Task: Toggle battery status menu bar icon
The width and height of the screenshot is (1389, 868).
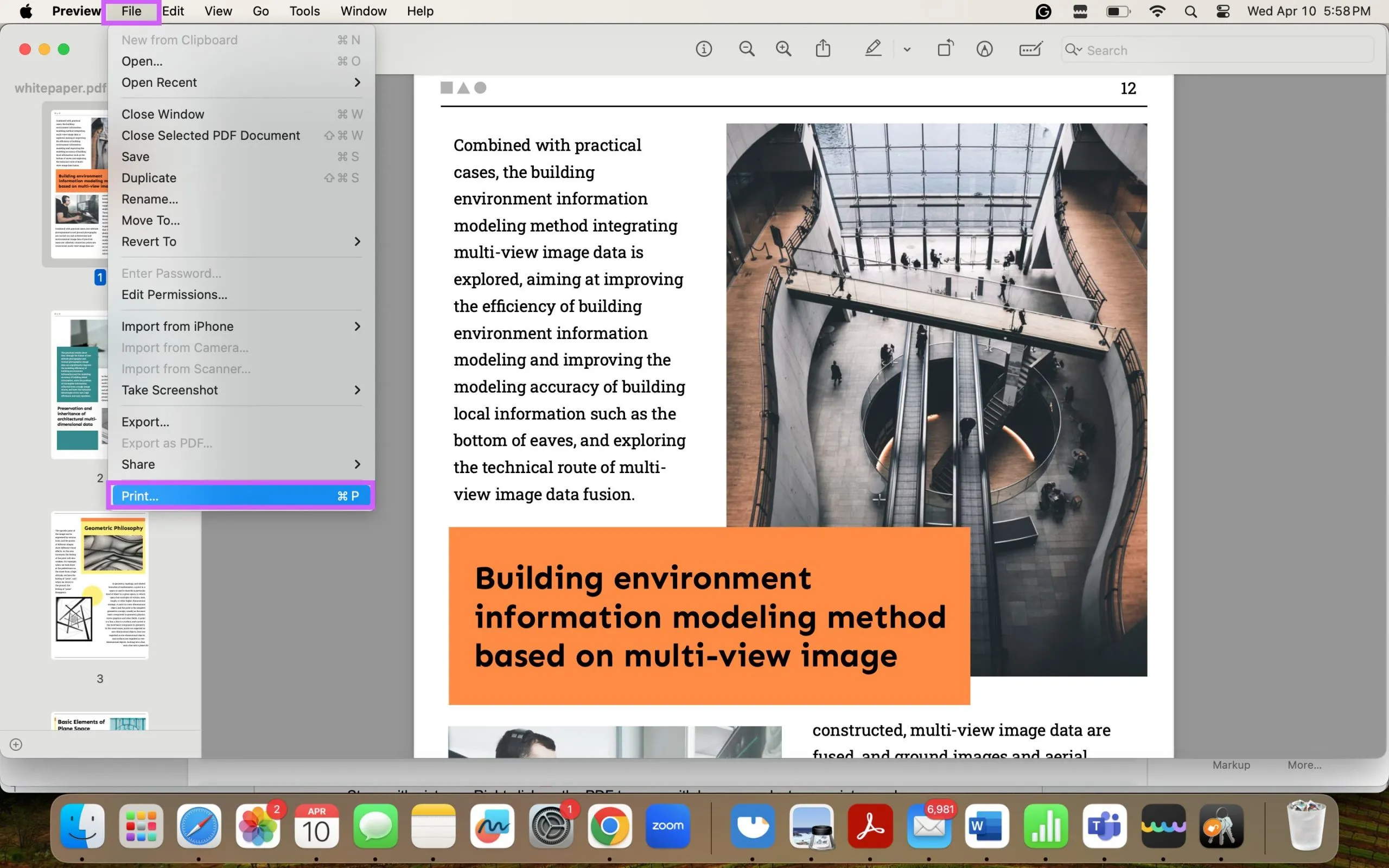Action: pos(1118,12)
